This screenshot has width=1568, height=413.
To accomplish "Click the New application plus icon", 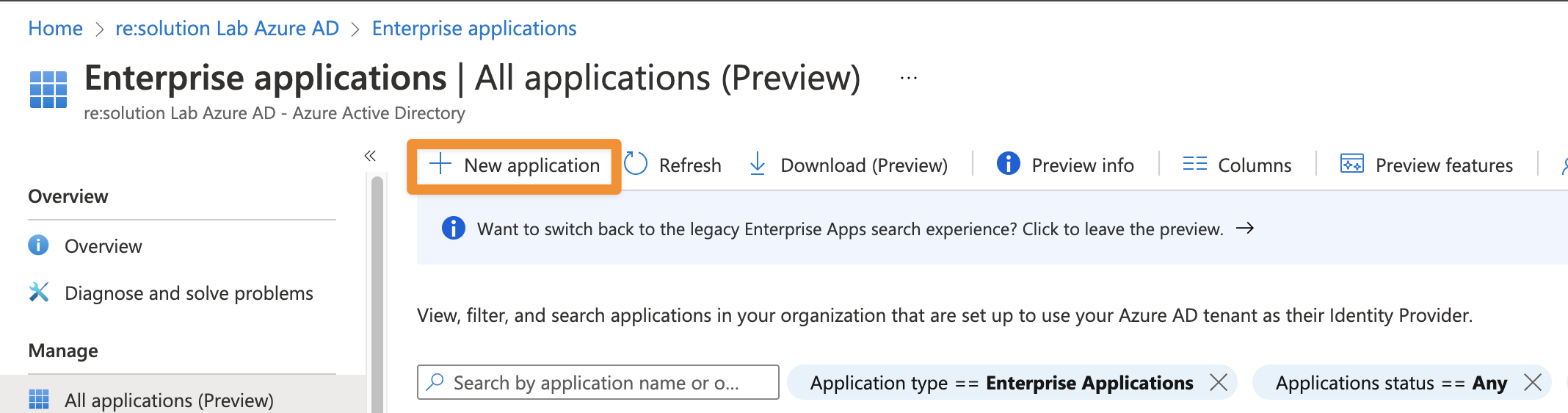I will coord(440,164).
